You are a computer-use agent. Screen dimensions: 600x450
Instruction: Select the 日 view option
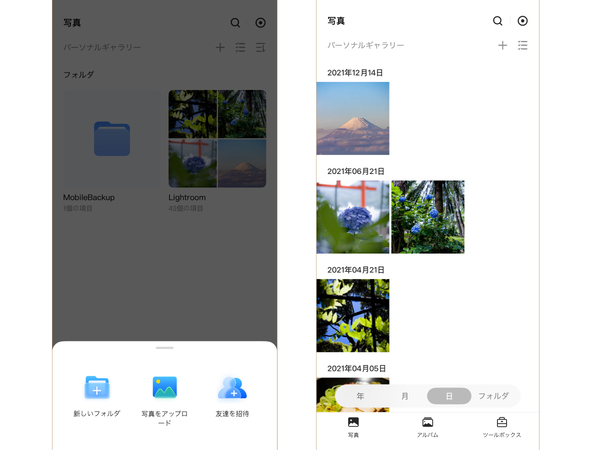pos(449,396)
